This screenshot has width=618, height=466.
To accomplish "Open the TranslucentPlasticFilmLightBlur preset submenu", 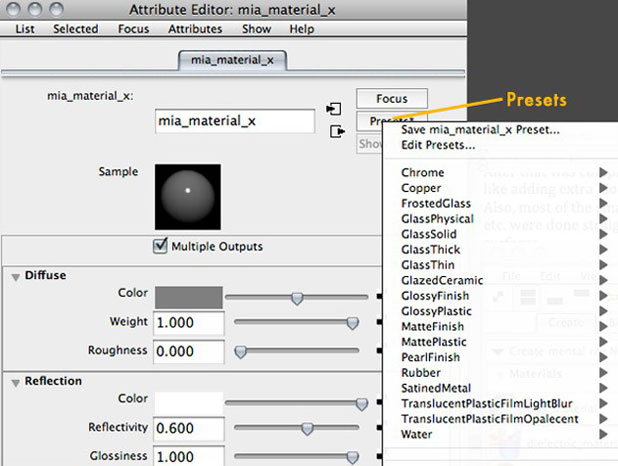I will [500, 403].
